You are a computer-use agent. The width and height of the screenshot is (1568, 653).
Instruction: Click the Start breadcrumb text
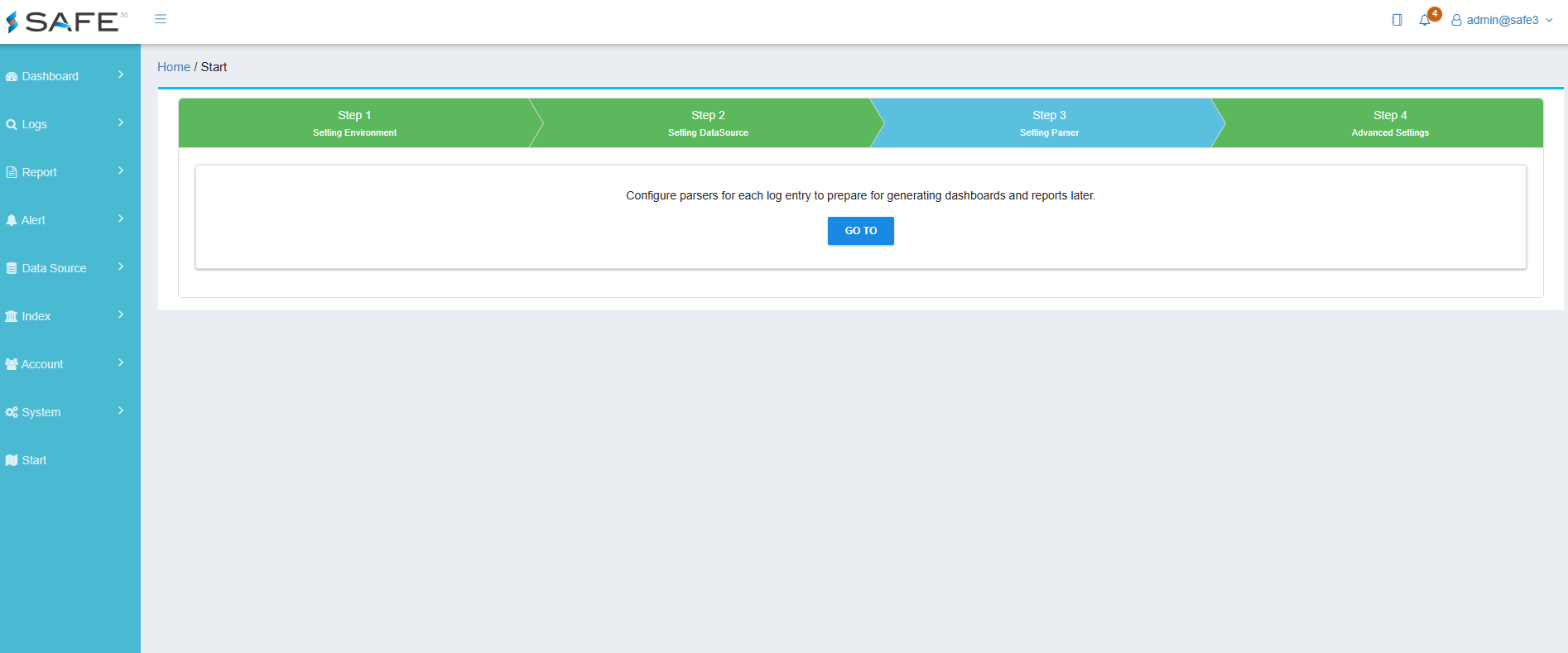point(214,67)
